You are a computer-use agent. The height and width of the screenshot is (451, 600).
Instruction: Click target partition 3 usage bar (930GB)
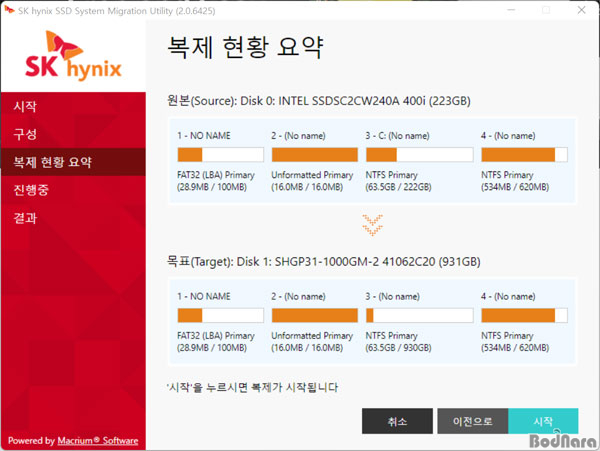pos(419,315)
